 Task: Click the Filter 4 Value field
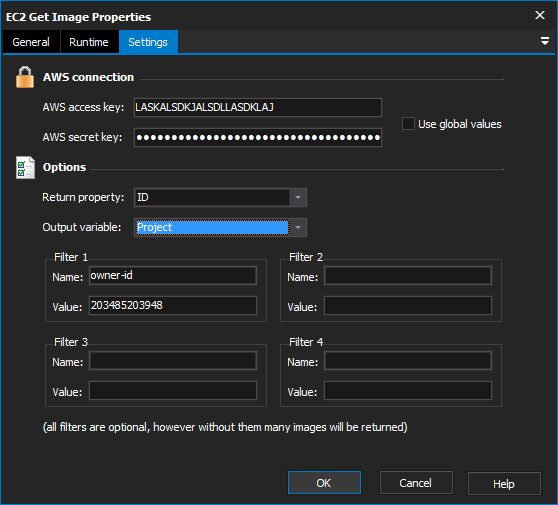407,390
